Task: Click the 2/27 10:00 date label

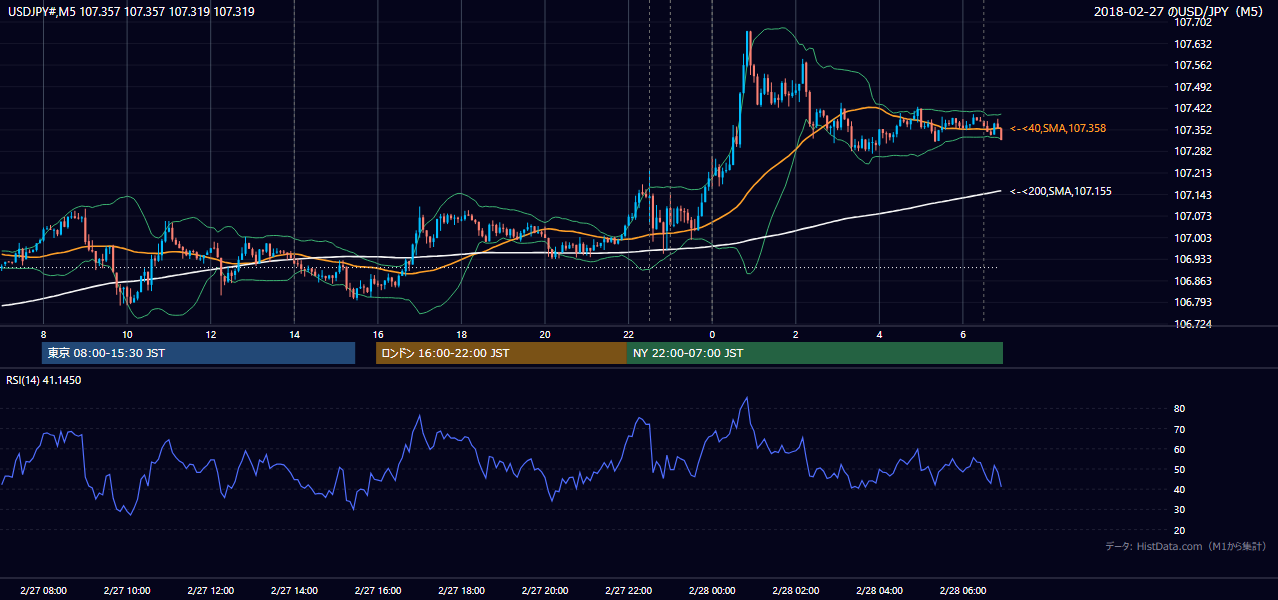Action: click(x=127, y=591)
